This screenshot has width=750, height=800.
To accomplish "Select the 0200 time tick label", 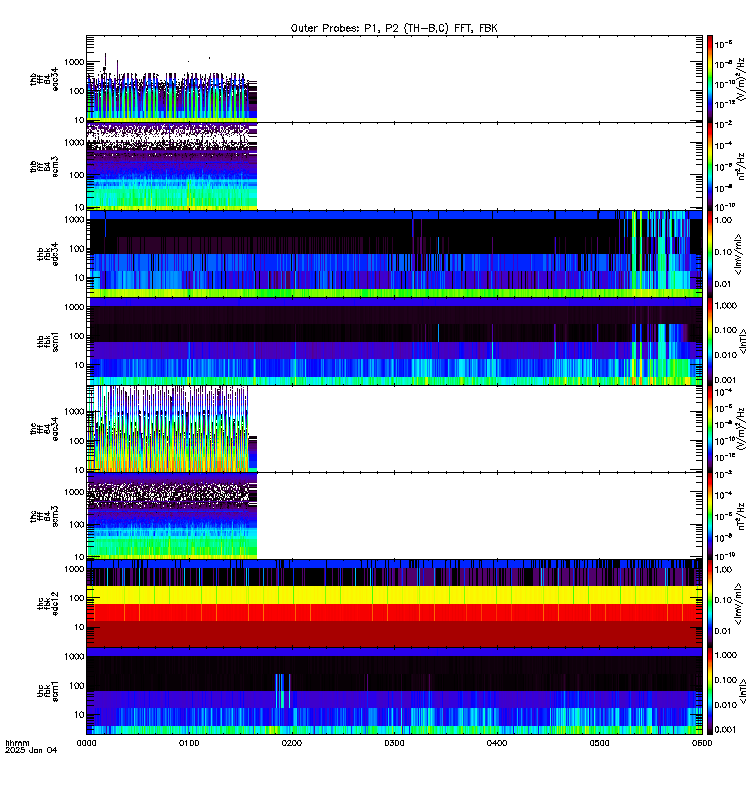I will [x=292, y=743].
